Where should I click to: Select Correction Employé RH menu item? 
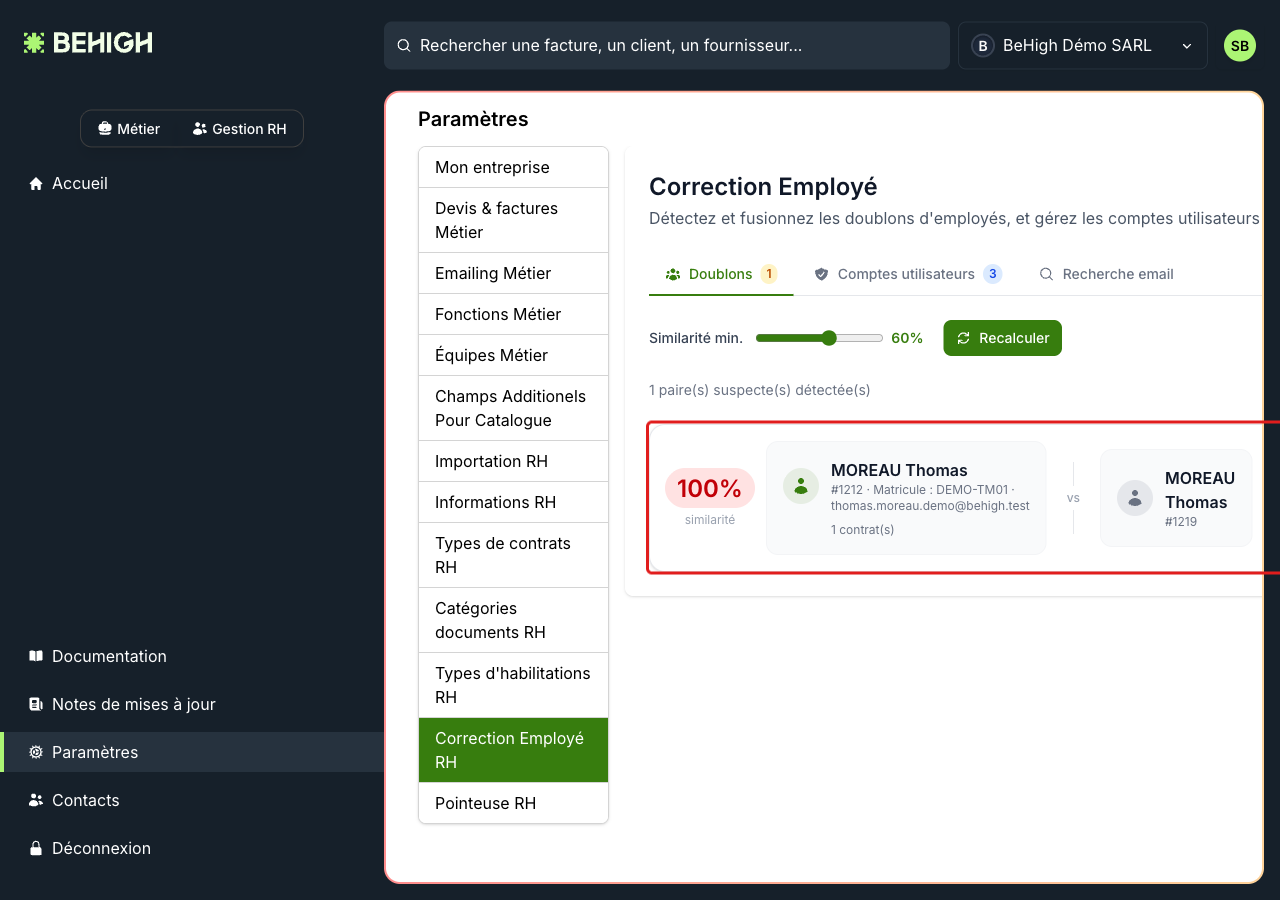tap(513, 750)
